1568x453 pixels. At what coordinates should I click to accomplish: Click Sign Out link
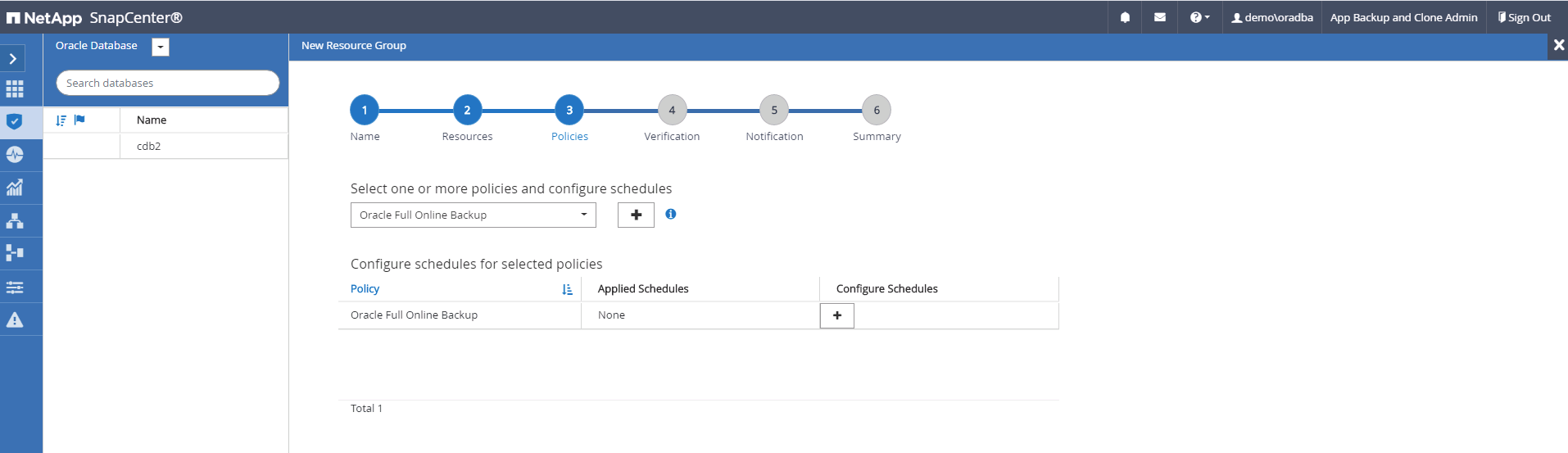pos(1524,17)
